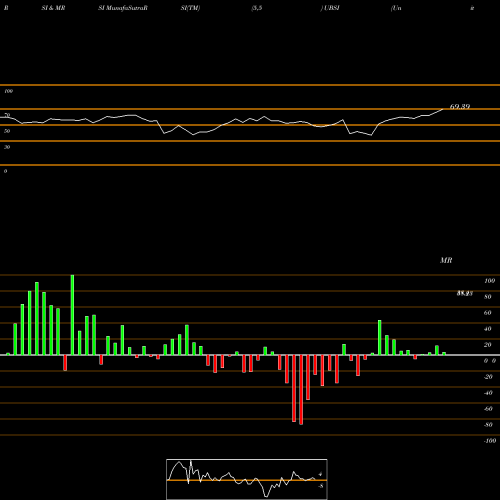Click the MR axis 100 label

pyautogui.click(x=489, y=281)
